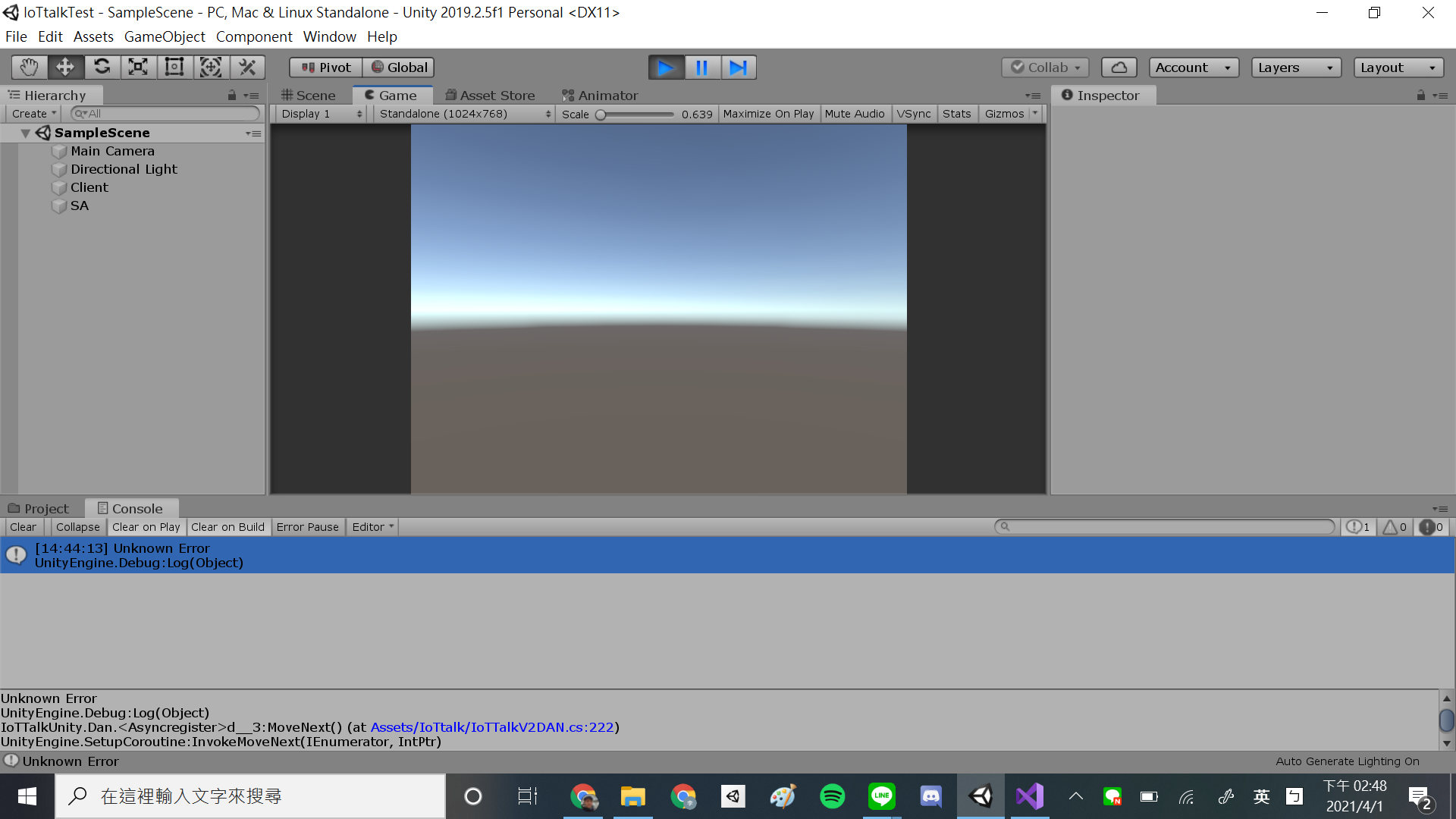Open the Layers dropdown
This screenshot has height=819, width=1456.
click(x=1296, y=67)
